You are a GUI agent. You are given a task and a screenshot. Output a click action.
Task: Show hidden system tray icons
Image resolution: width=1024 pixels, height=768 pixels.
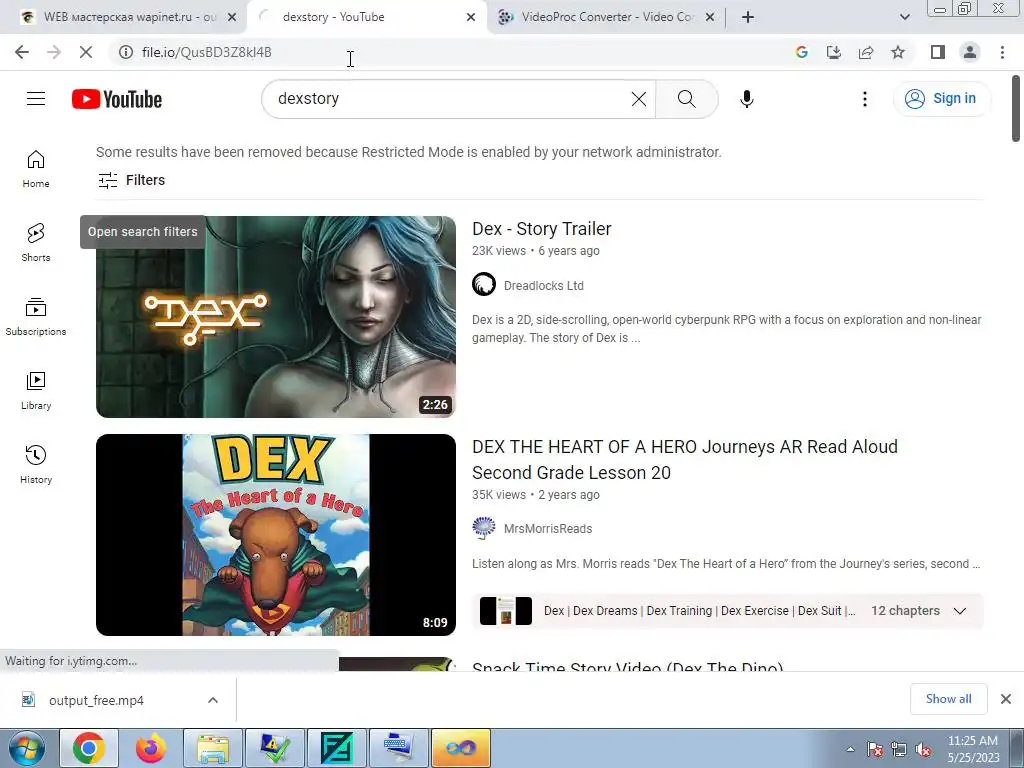(850, 749)
